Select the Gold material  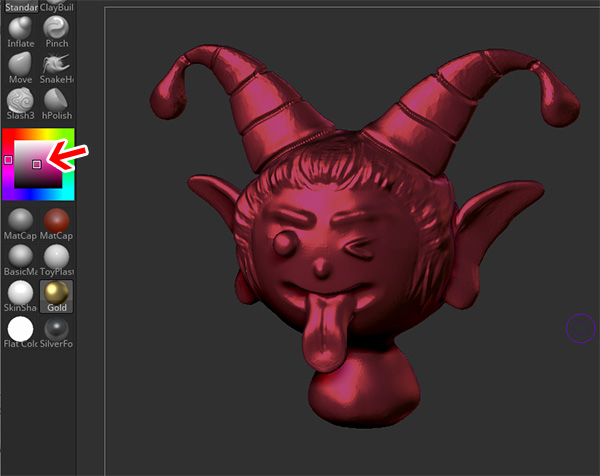pyautogui.click(x=56, y=292)
